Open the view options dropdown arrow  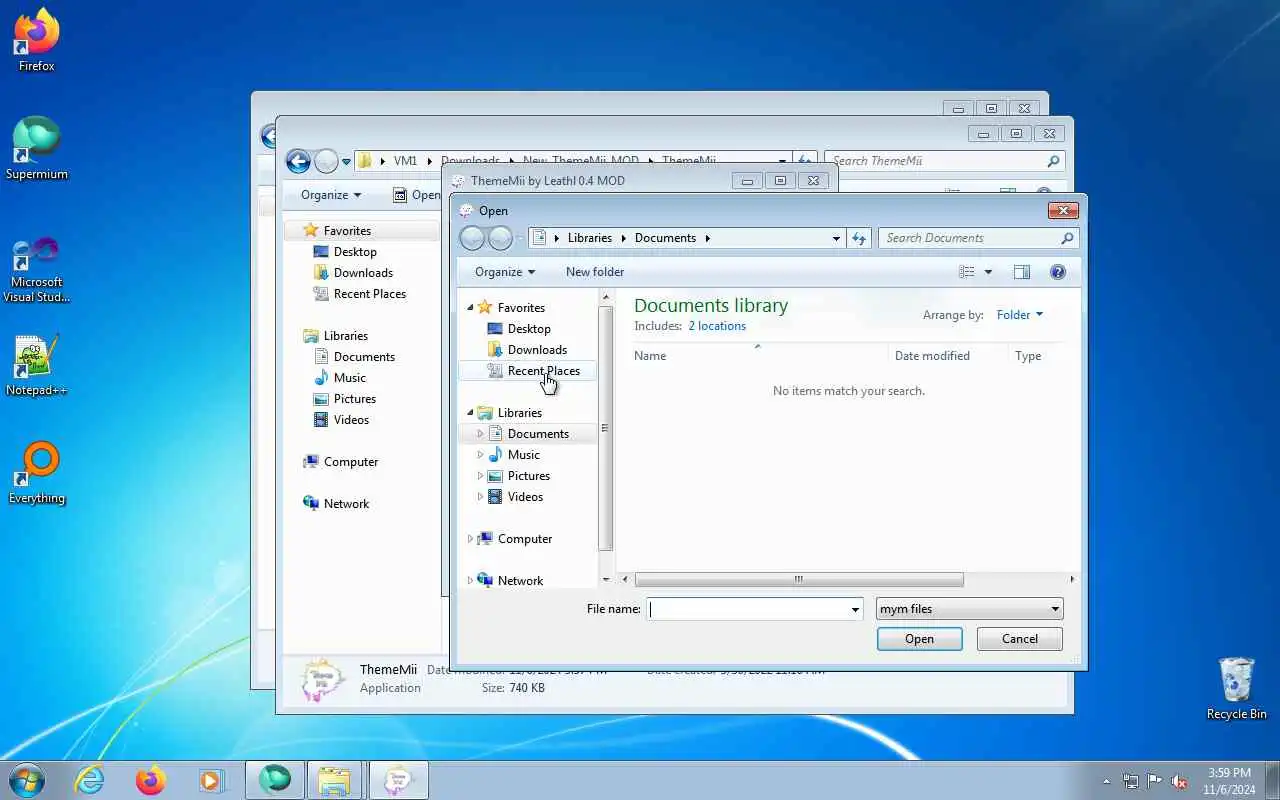click(x=989, y=272)
